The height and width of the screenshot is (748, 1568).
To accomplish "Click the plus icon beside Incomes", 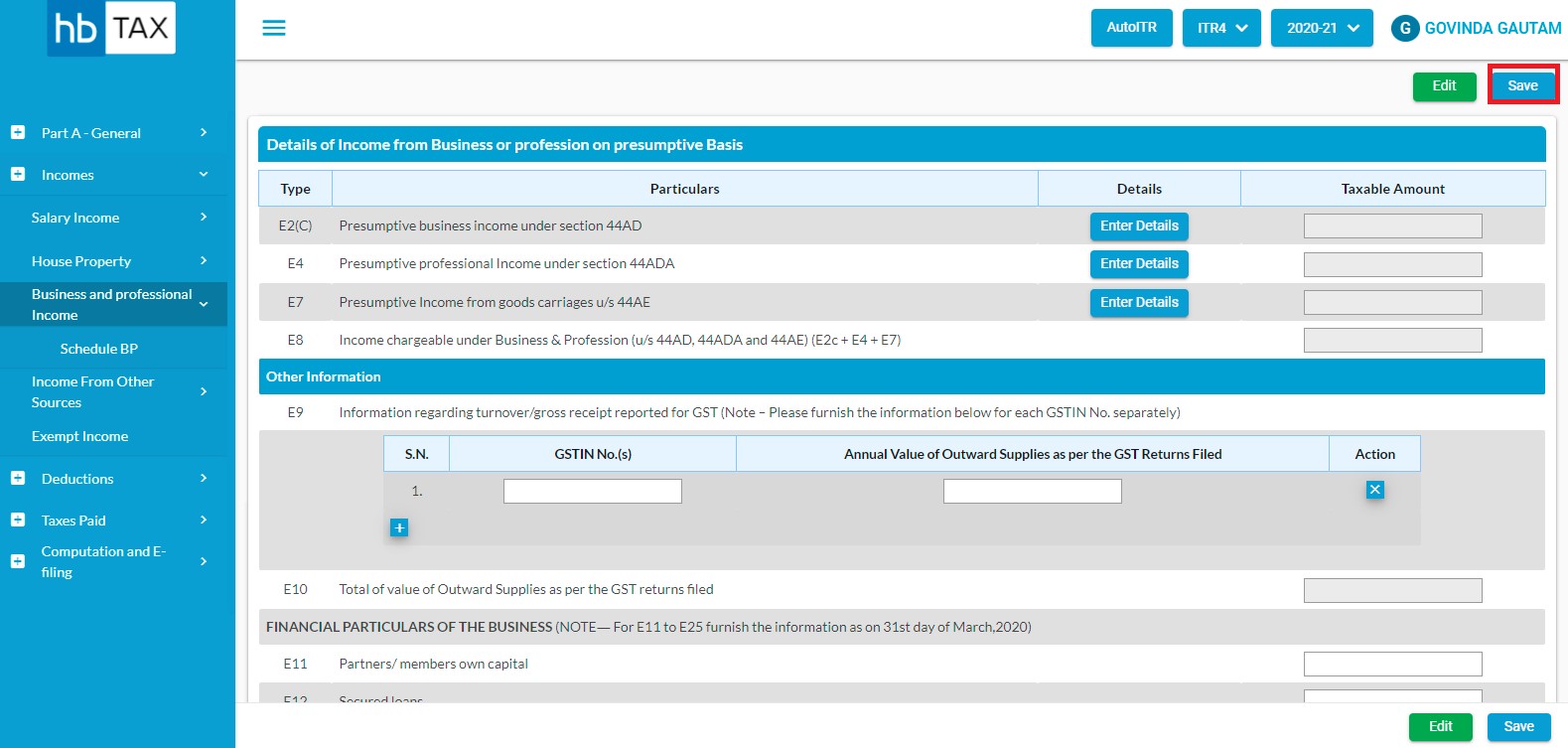I will click(x=18, y=174).
